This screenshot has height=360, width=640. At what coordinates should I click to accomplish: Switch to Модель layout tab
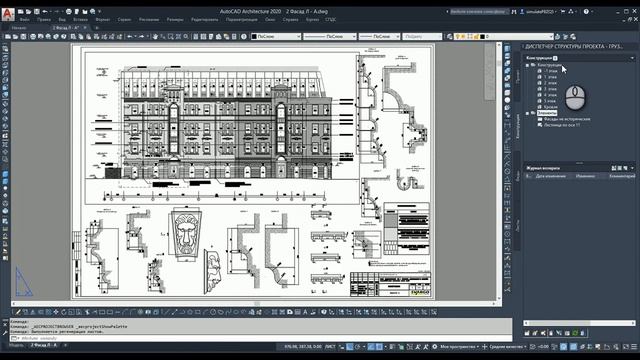[x=16, y=345]
